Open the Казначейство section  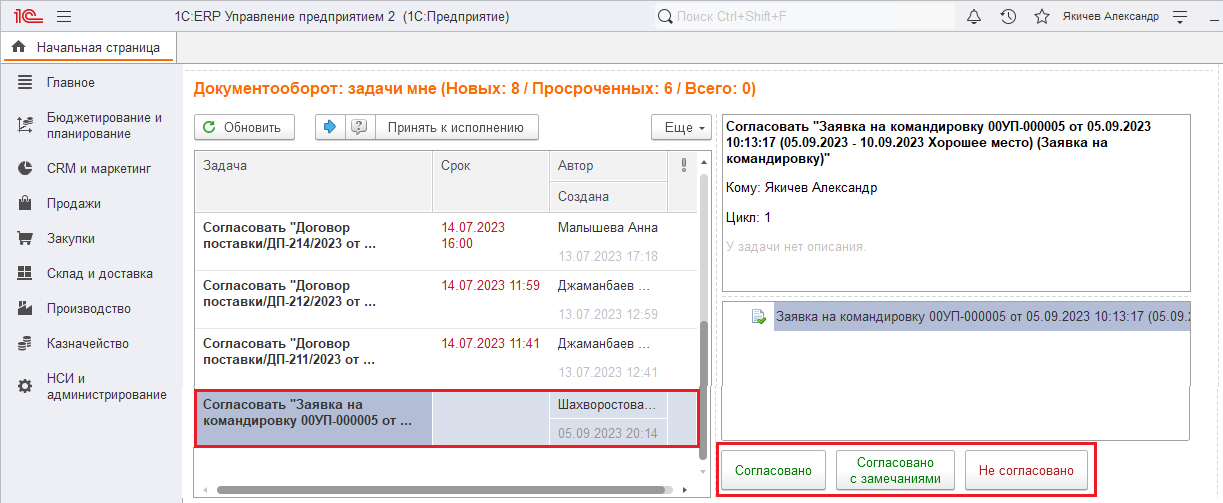pyautogui.click(x=88, y=343)
